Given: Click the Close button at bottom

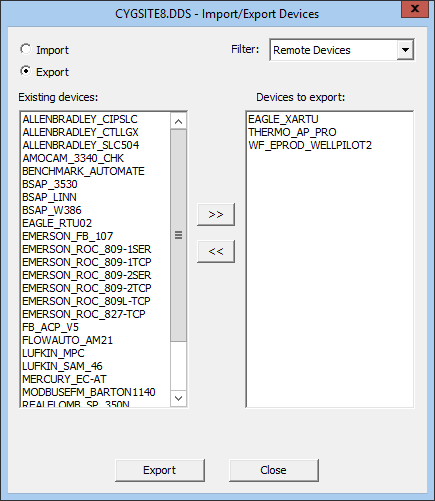Looking at the screenshot, I should coord(273,470).
